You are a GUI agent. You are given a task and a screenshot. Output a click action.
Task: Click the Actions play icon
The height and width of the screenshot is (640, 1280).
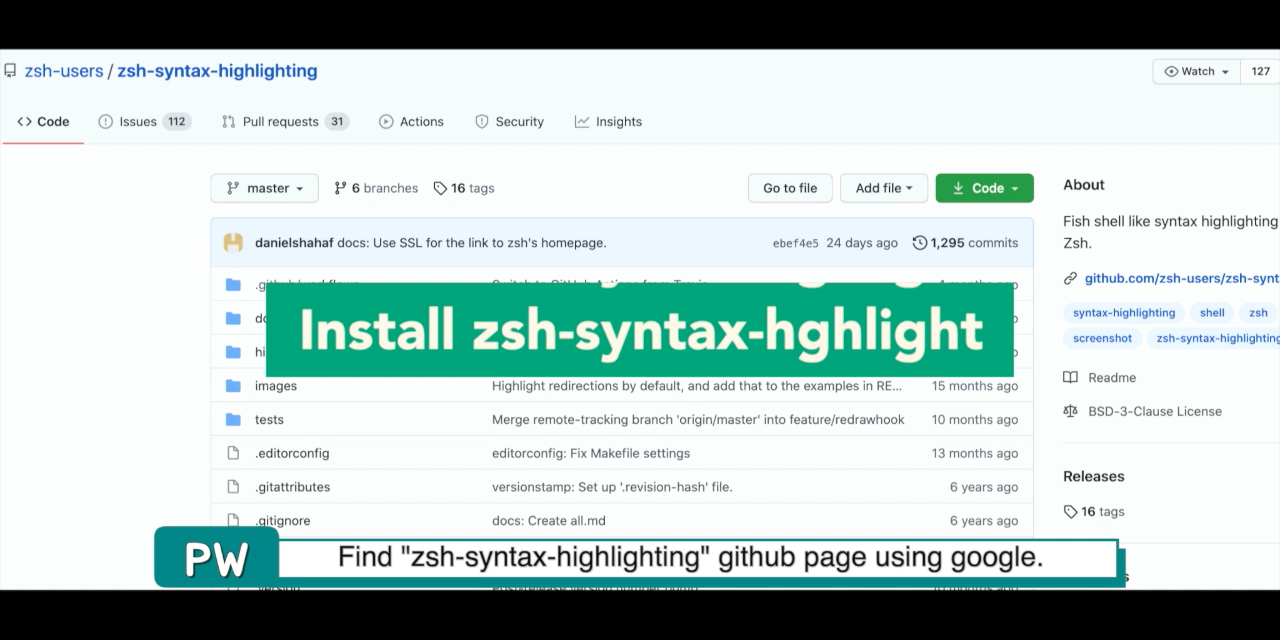[386, 122]
